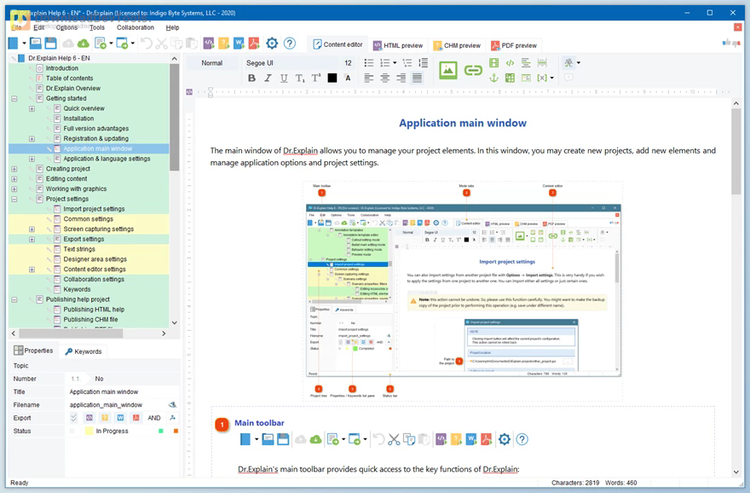Select the Text strings topic
This screenshot has height=493, width=750.
pos(79,249)
